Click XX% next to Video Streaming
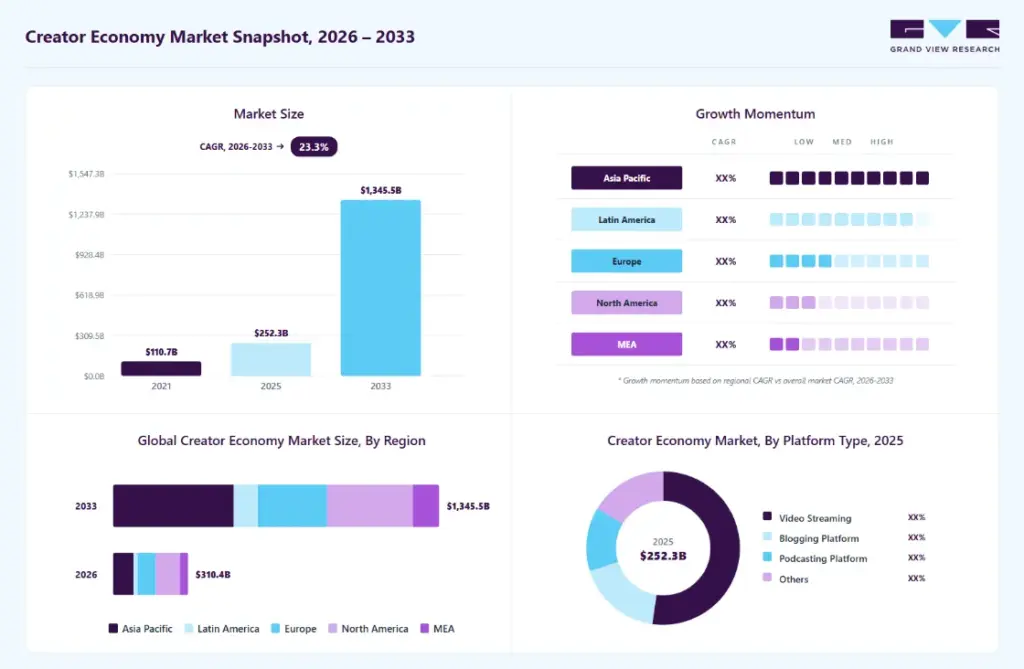1024x669 pixels. click(x=916, y=517)
